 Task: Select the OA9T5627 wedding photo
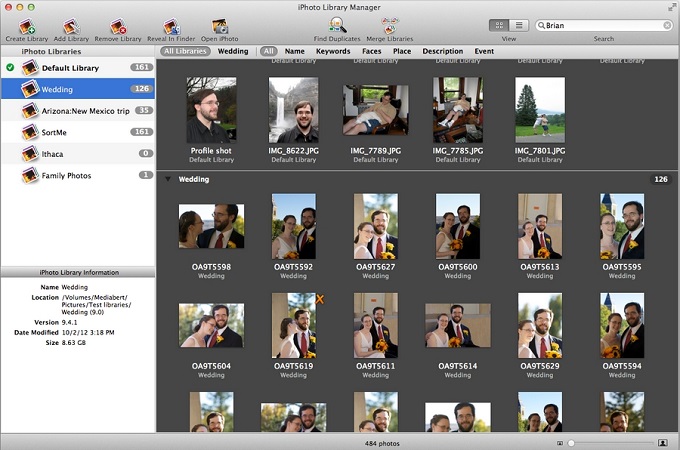pos(376,226)
